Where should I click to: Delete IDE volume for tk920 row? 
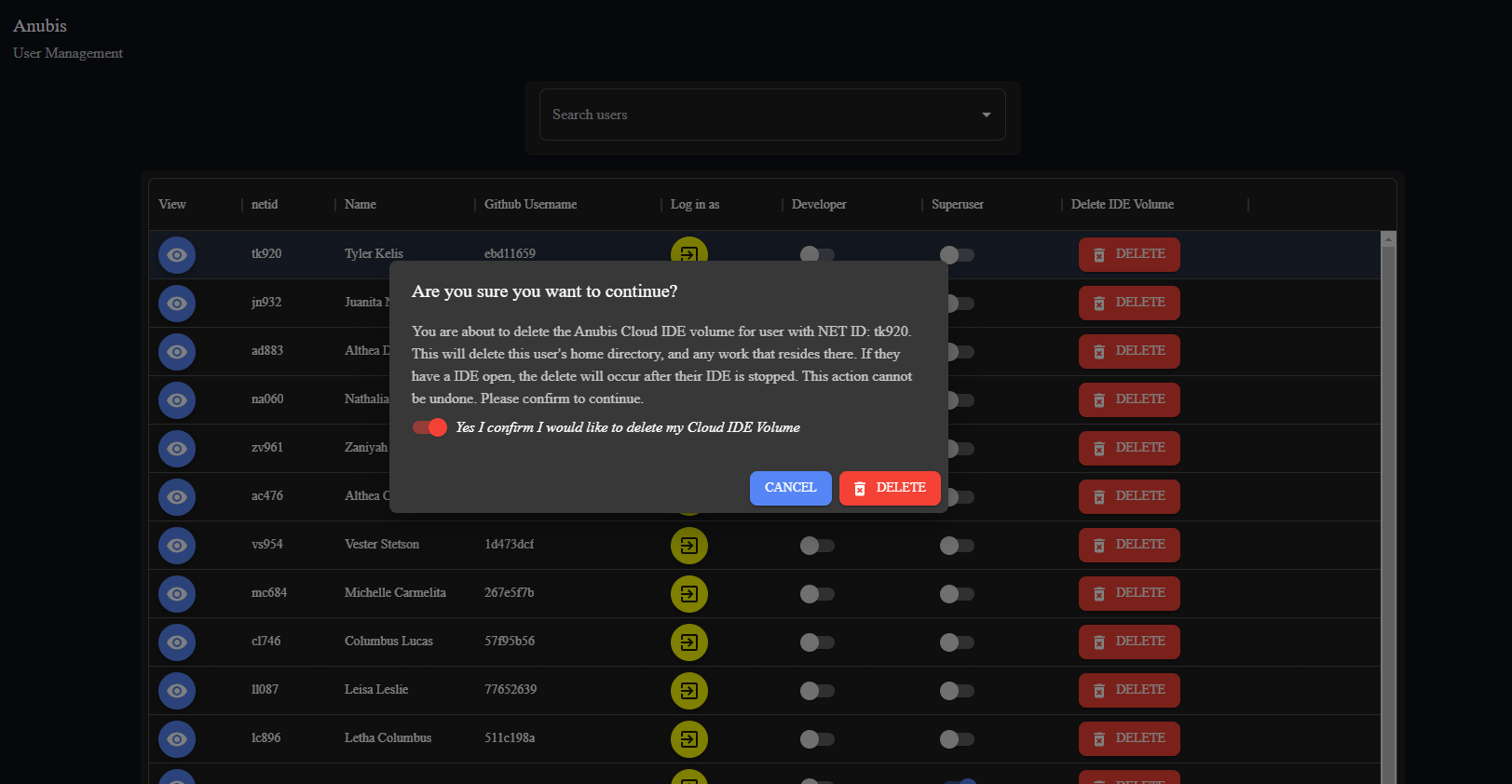tap(1129, 254)
